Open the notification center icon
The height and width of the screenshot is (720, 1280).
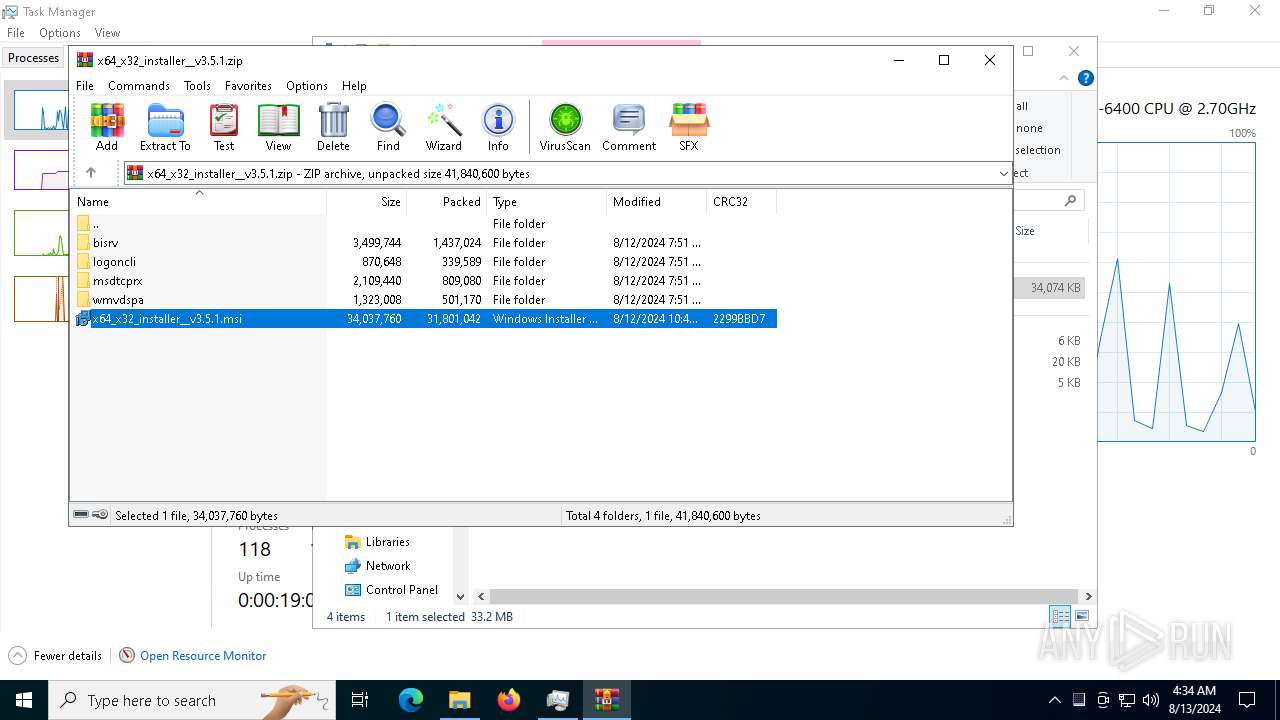pyautogui.click(x=1247, y=700)
